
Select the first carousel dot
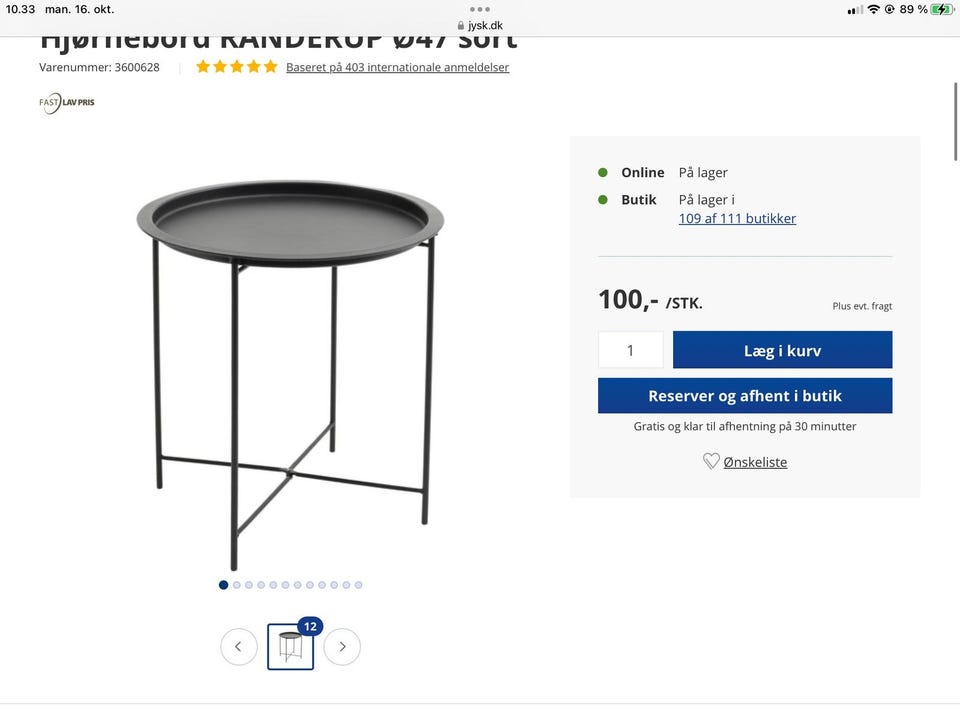[x=223, y=585]
